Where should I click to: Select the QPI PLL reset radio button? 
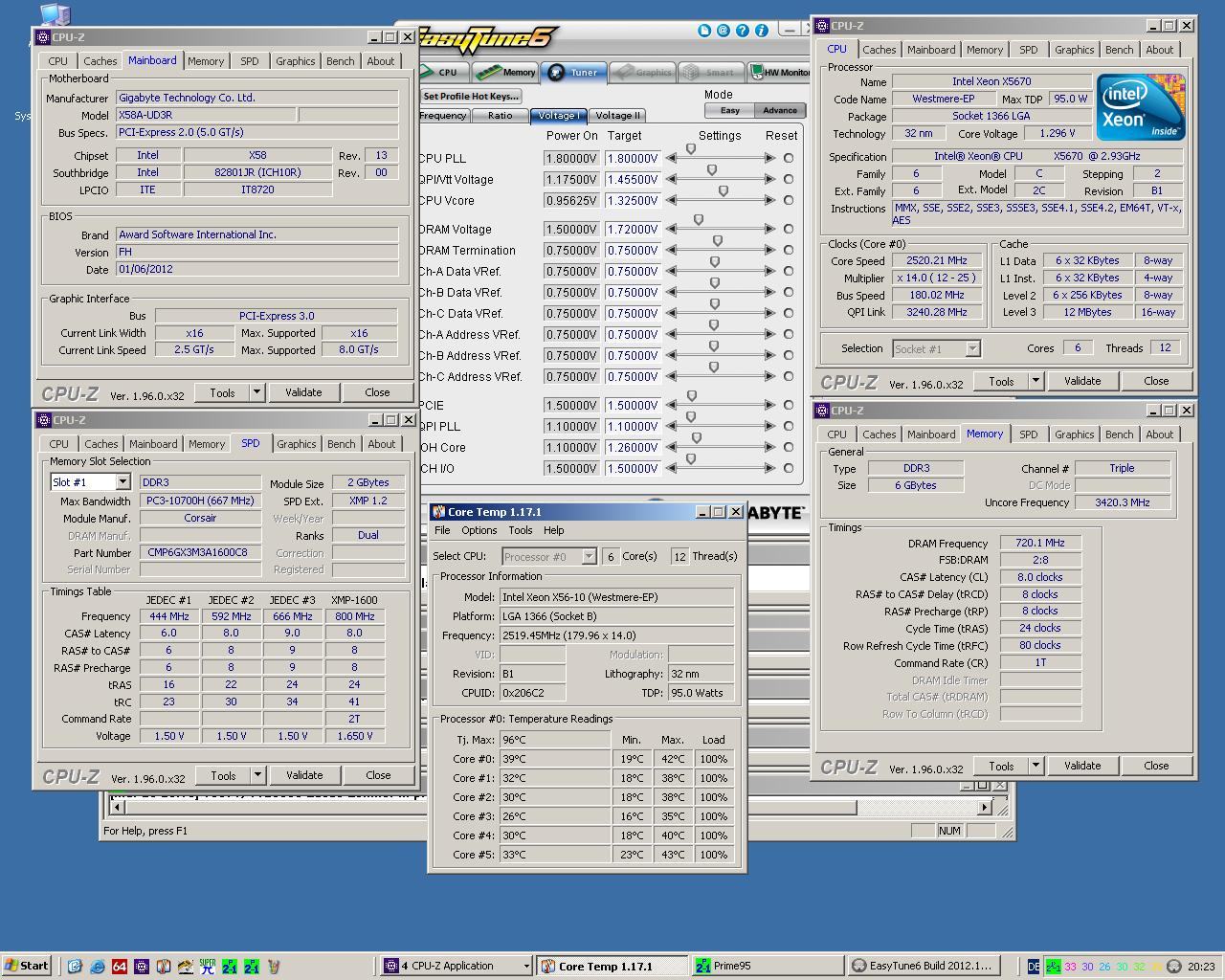789,427
